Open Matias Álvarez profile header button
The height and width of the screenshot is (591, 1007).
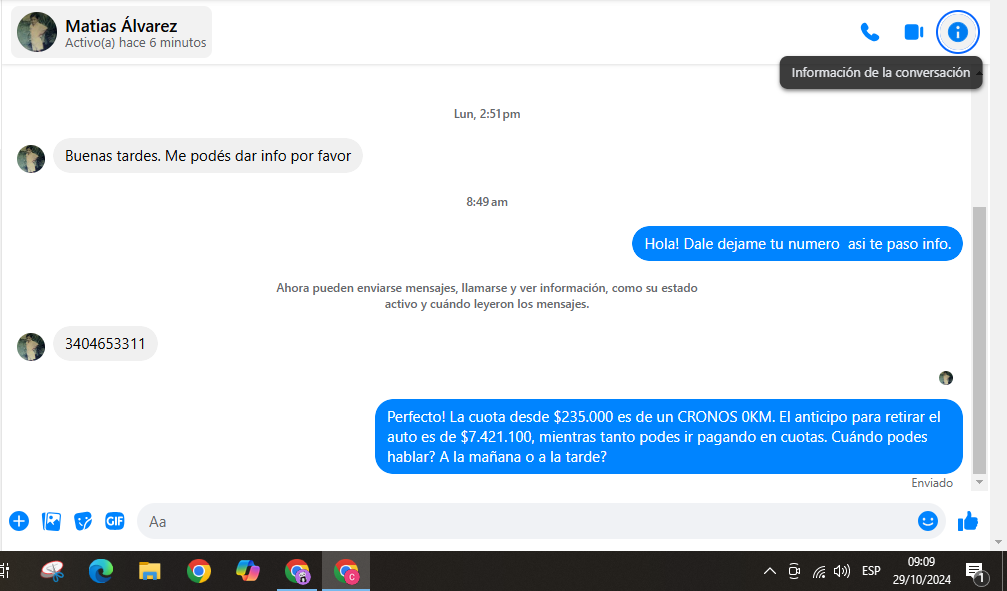click(x=112, y=32)
